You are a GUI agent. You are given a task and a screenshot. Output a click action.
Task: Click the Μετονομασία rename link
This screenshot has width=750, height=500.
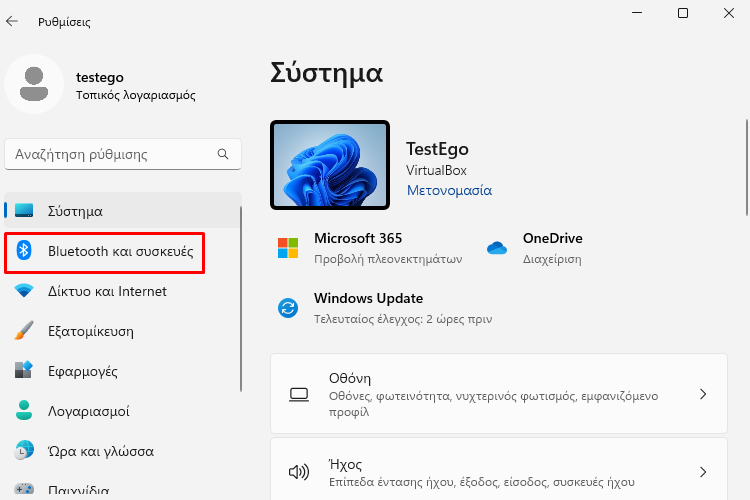pos(449,190)
